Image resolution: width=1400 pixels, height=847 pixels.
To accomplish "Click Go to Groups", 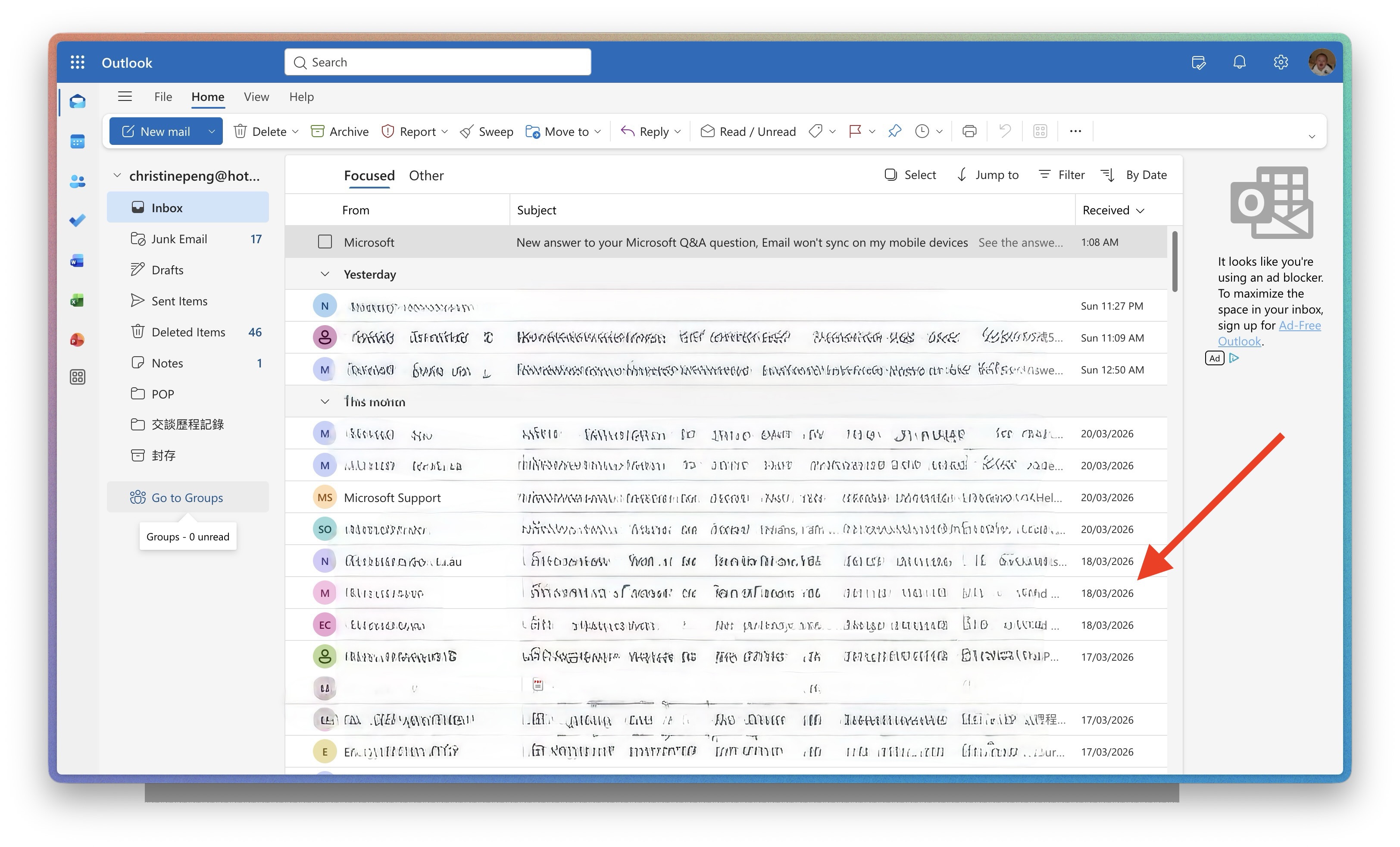I will click(187, 498).
